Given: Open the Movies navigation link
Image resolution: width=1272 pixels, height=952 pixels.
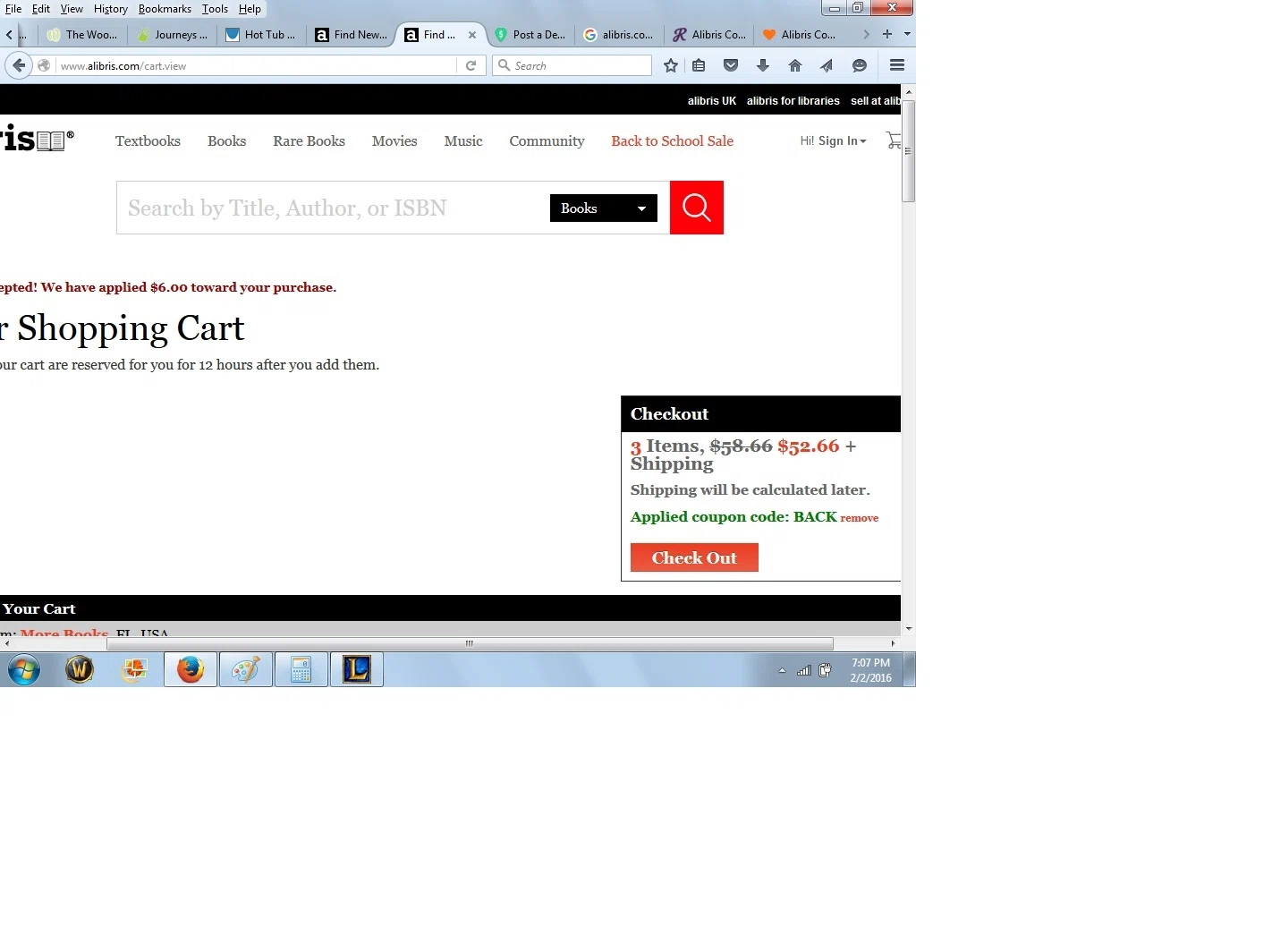Looking at the screenshot, I should (394, 140).
